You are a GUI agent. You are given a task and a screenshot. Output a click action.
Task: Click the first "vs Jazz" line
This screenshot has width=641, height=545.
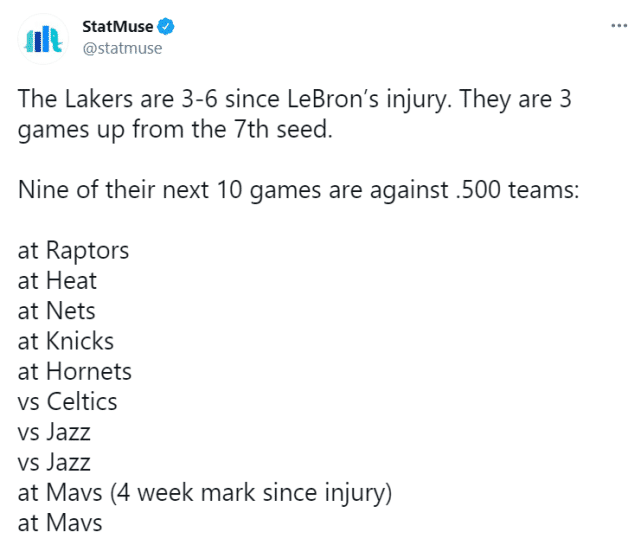tap(54, 432)
